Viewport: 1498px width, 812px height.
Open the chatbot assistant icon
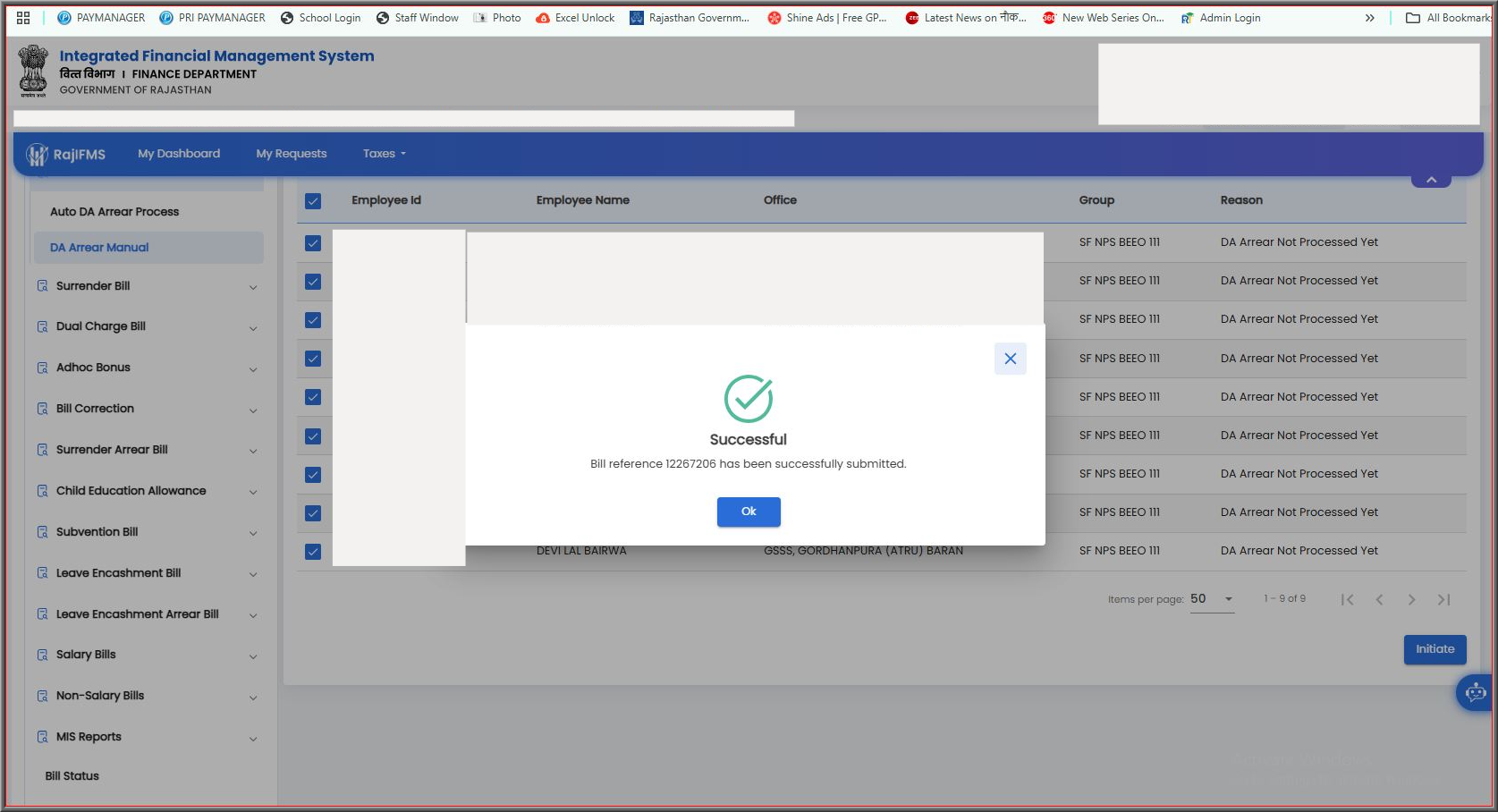1476,692
